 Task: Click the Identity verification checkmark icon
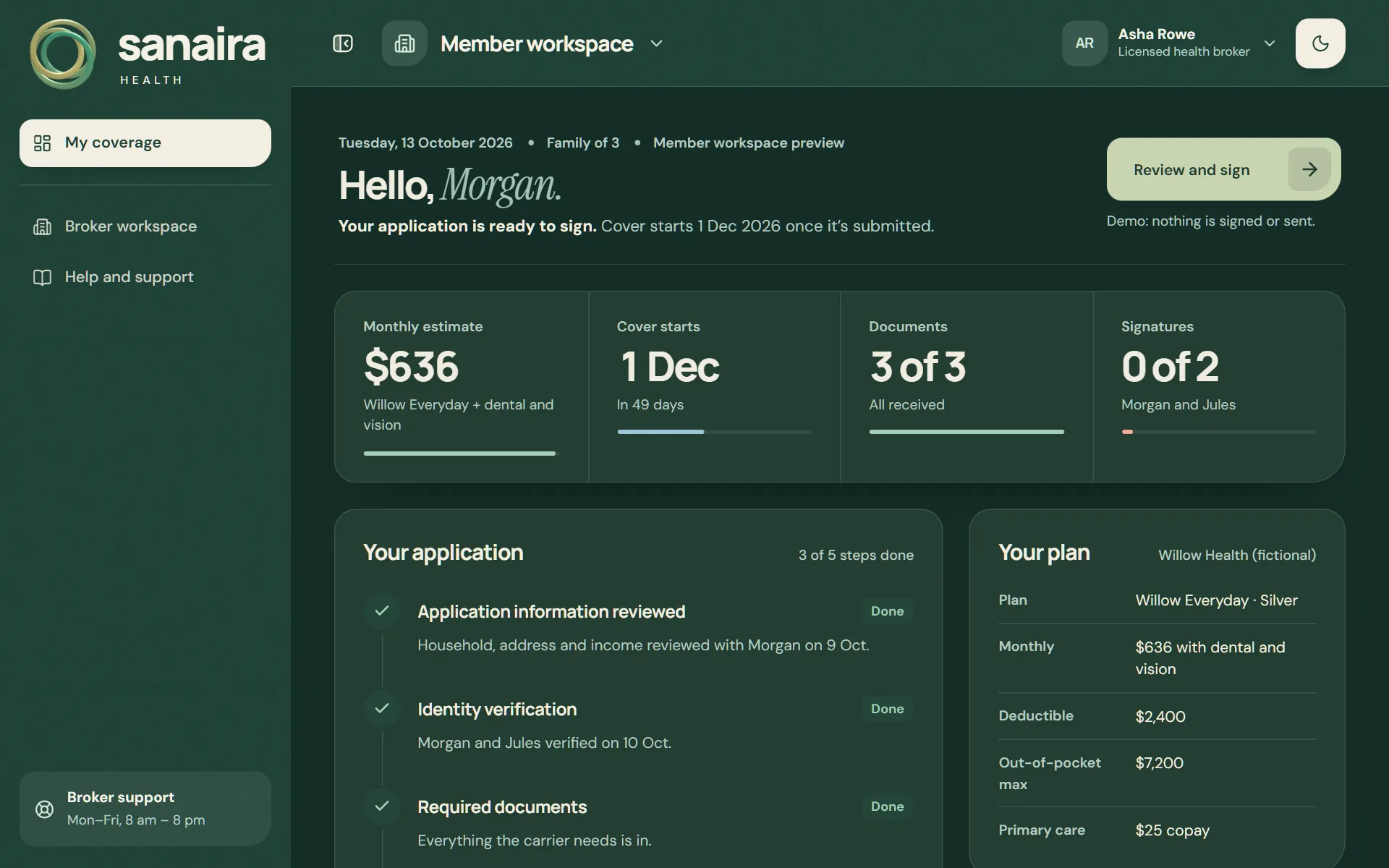click(382, 709)
